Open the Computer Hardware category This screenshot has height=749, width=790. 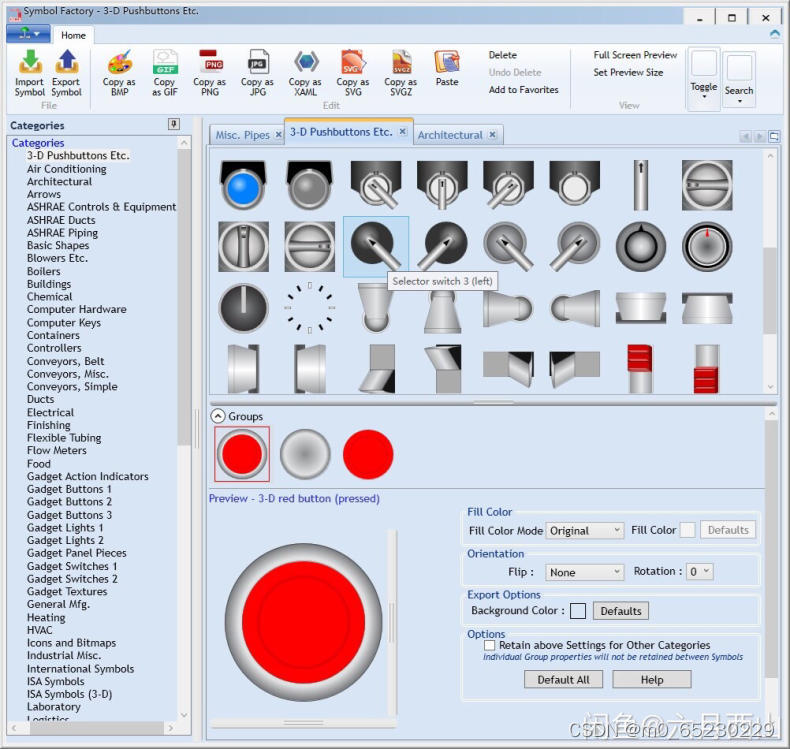point(77,309)
